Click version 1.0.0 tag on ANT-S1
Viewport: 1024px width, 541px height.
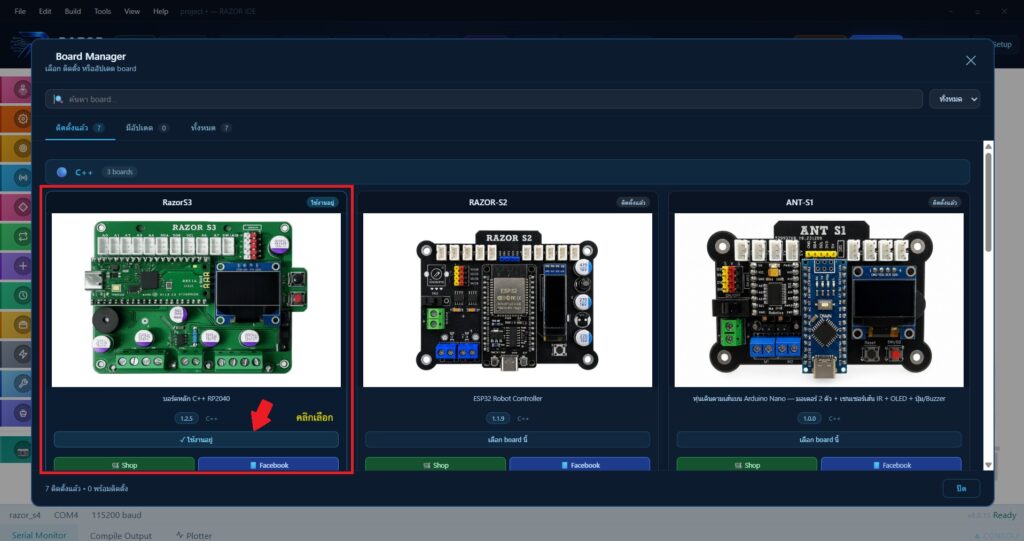(x=810, y=418)
